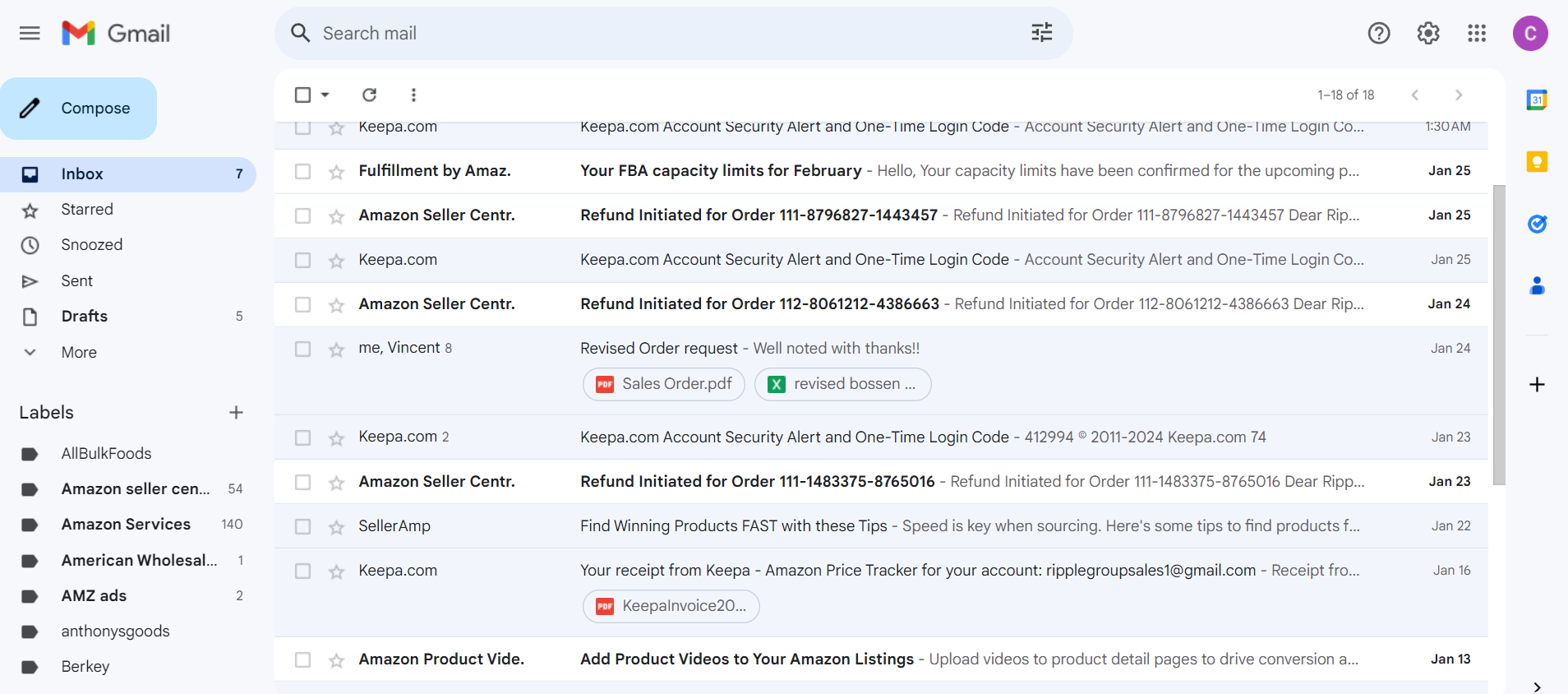Viewport: 1568px width, 694px height.
Task: Click the search magnifier icon
Action: pos(301,33)
